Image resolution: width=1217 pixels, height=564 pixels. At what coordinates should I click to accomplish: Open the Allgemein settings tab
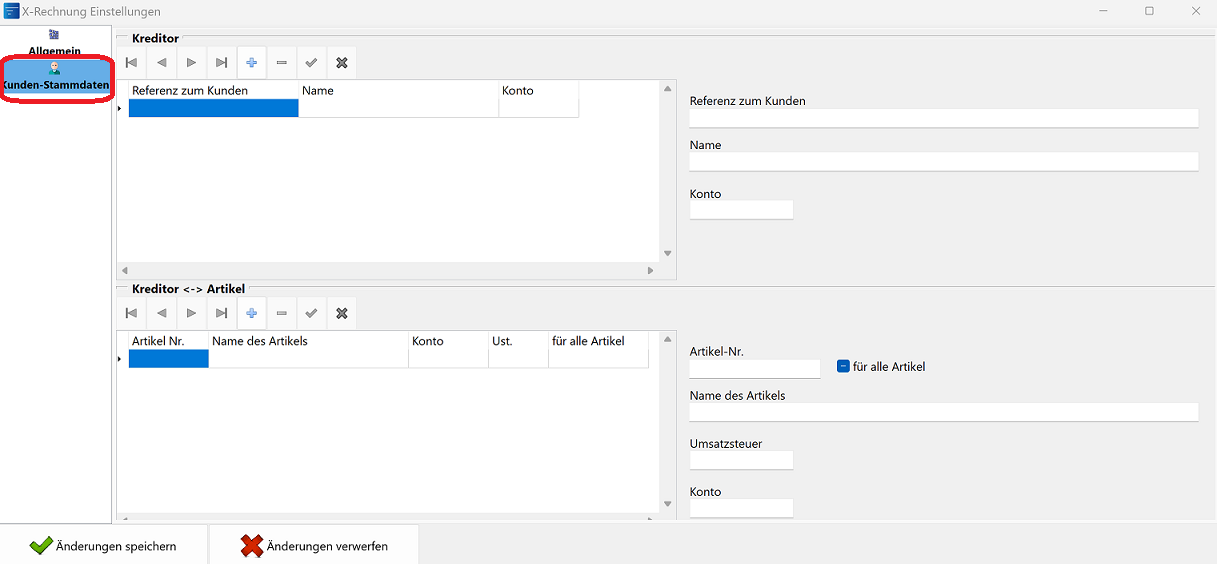(x=54, y=43)
